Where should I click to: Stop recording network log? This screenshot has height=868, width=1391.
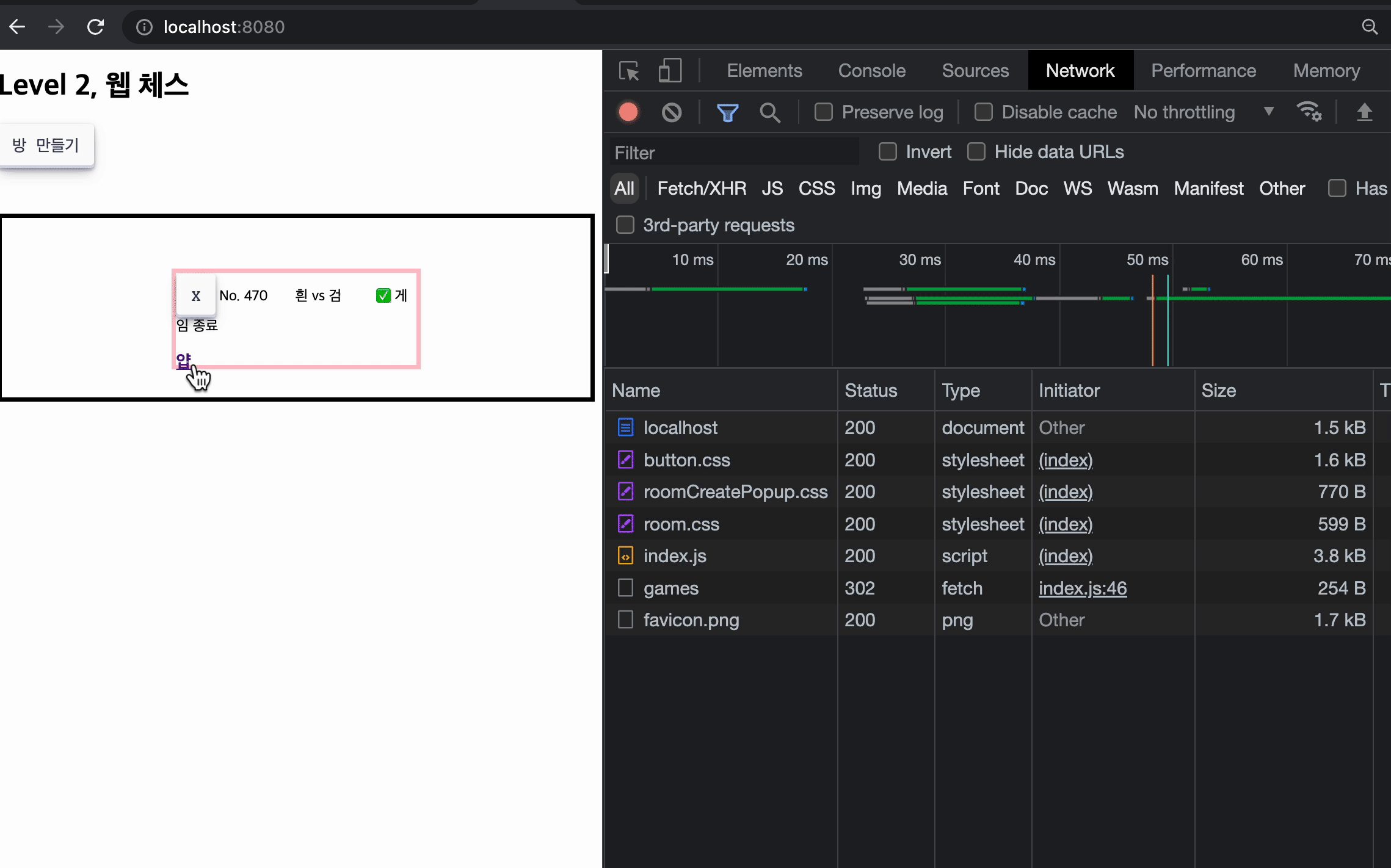(628, 112)
